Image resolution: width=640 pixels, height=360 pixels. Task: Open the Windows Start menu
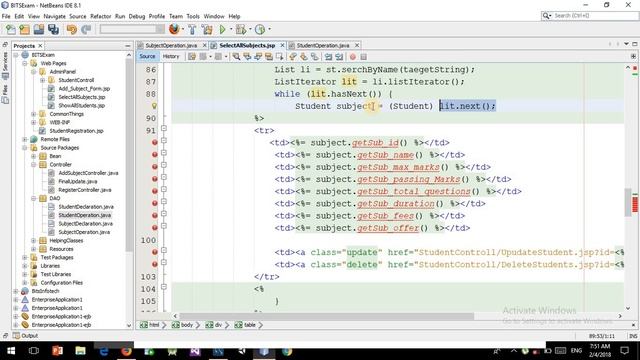click(11, 351)
